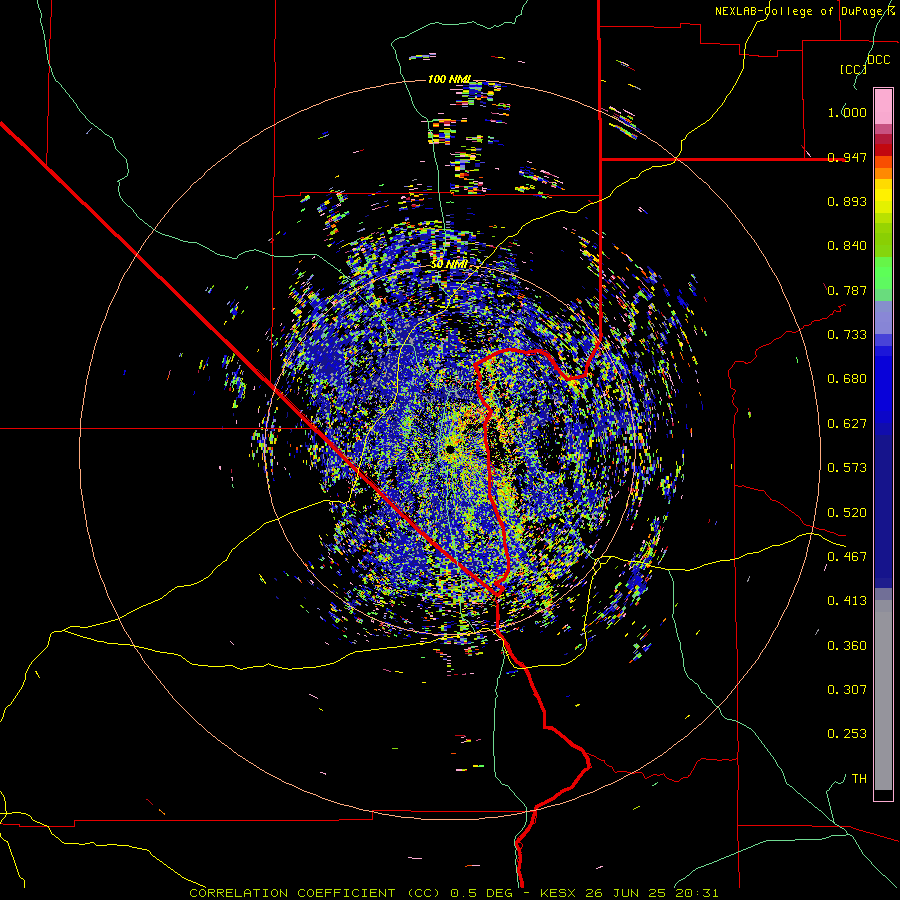Select the 0.893 legend value
Image resolution: width=900 pixels, height=900 pixels.
[x=847, y=201]
